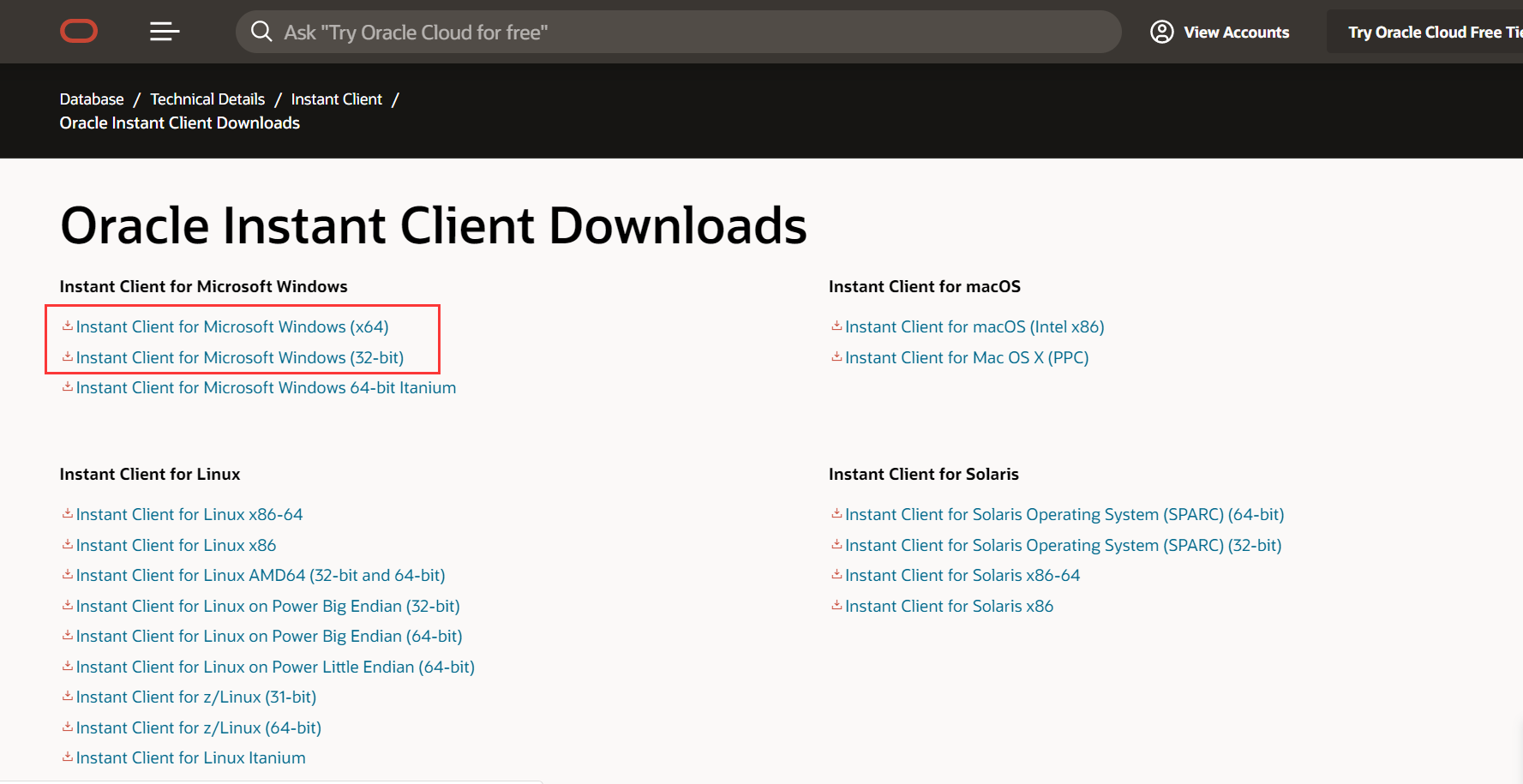This screenshot has width=1523, height=784.
Task: Download Instant Client for Mac OS X (PPC)
Action: (966, 357)
